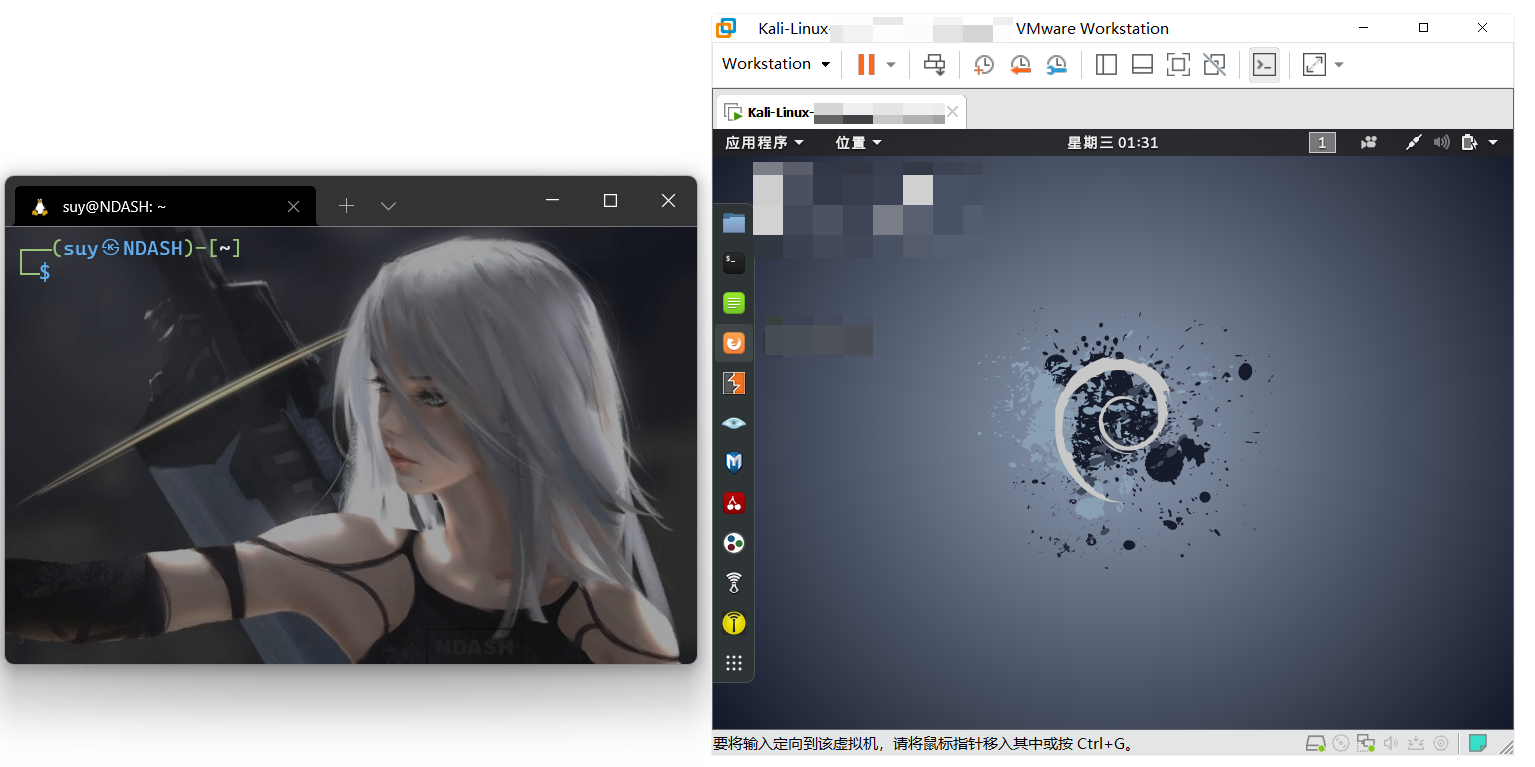Image resolution: width=1535 pixels, height=767 pixels.
Task: Click the 星期三 01:31 clock
Action: point(1112,142)
